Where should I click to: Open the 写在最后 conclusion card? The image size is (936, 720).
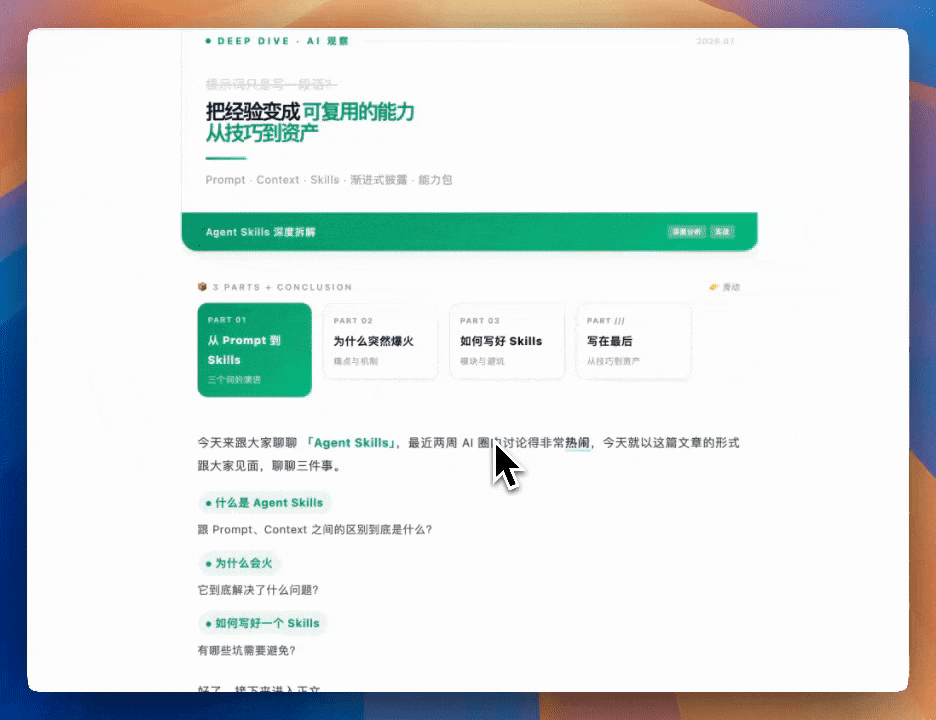pos(633,341)
